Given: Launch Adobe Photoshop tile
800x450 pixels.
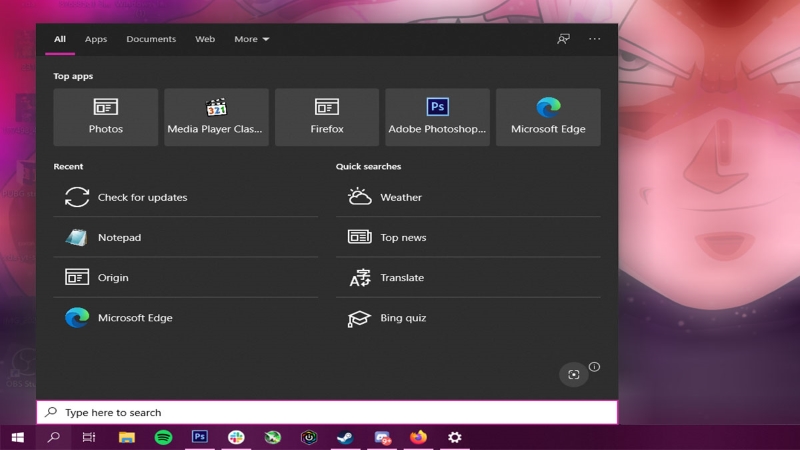Looking at the screenshot, I should pos(437,117).
